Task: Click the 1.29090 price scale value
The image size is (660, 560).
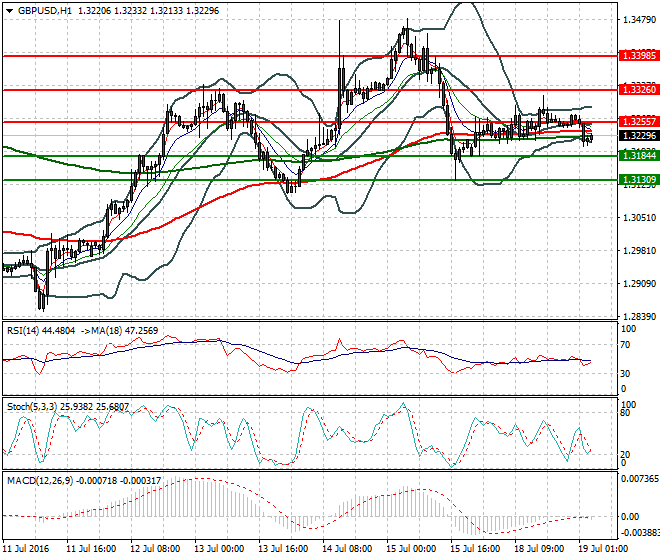Action: point(639,284)
